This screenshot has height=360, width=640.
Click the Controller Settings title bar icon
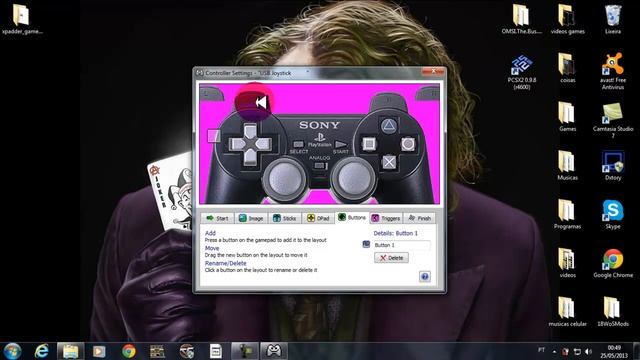200,73
